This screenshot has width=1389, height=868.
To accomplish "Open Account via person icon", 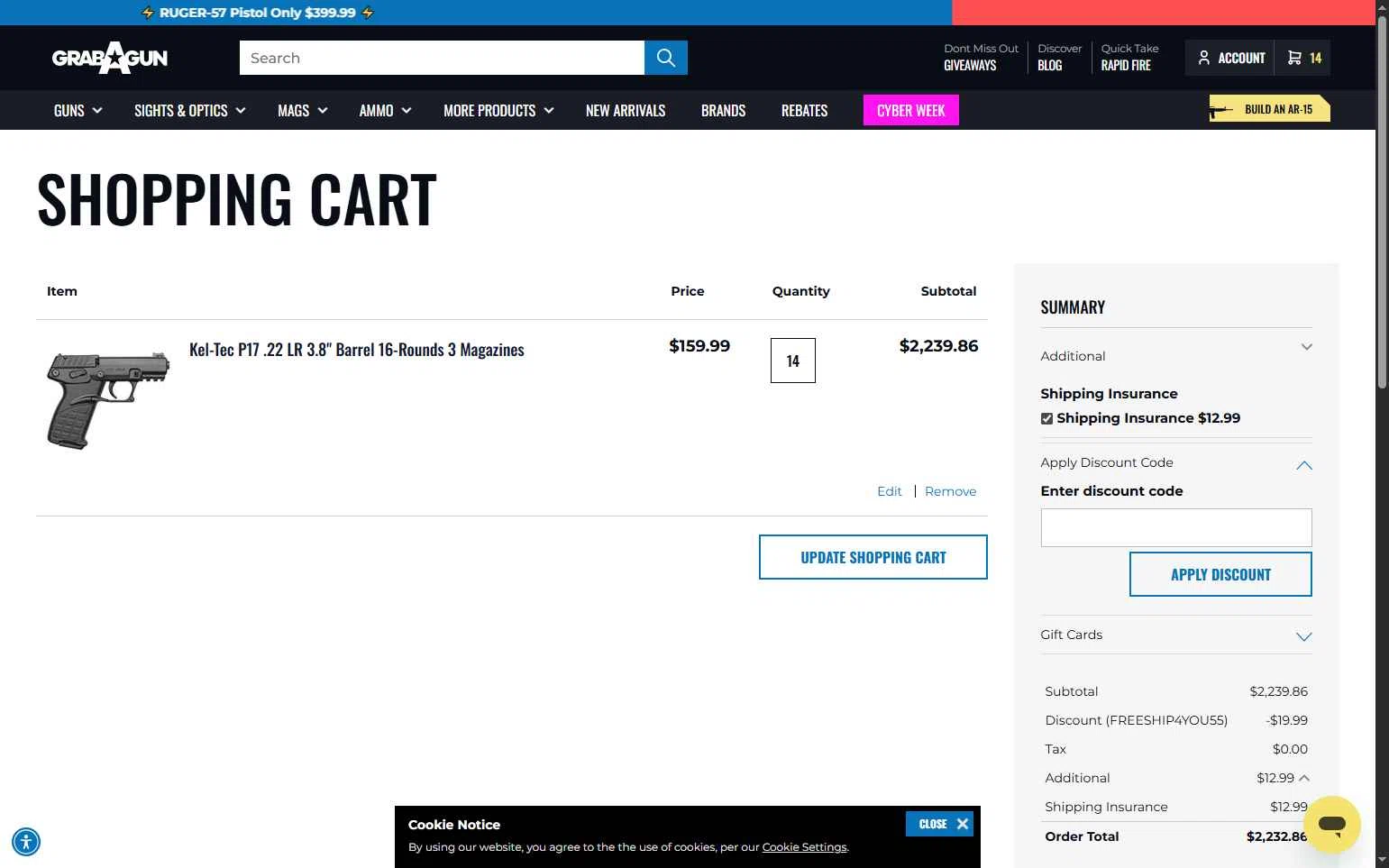I will pyautogui.click(x=1230, y=58).
